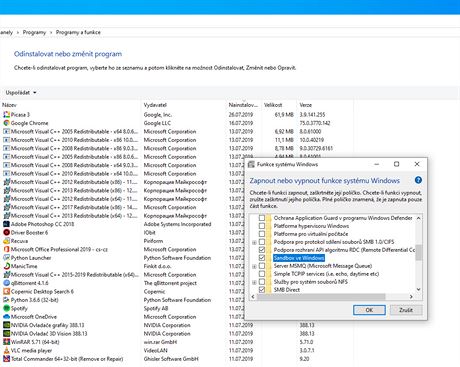This screenshot has height=367, width=460.
Task: Click the OK button
Action: coord(369,310)
